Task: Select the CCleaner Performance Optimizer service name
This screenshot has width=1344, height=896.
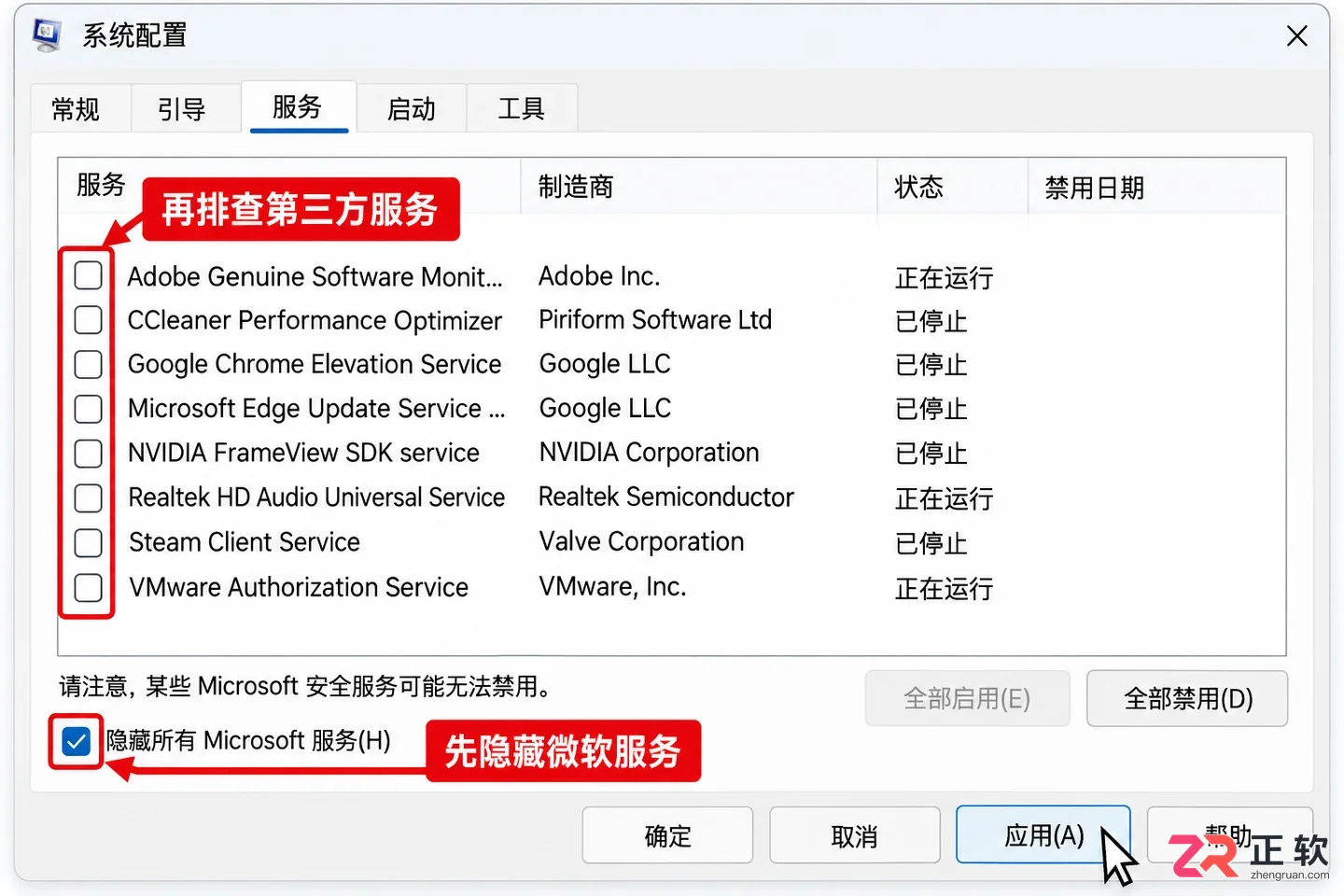Action: click(315, 320)
